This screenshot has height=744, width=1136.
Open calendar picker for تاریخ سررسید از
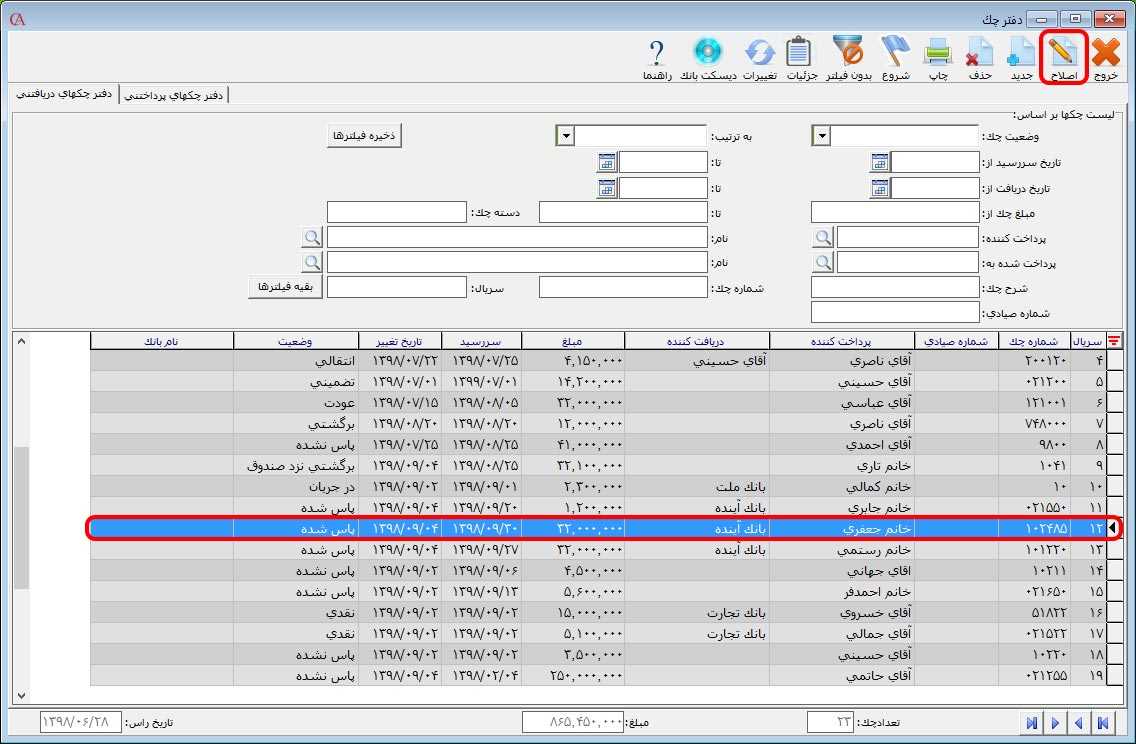click(879, 162)
